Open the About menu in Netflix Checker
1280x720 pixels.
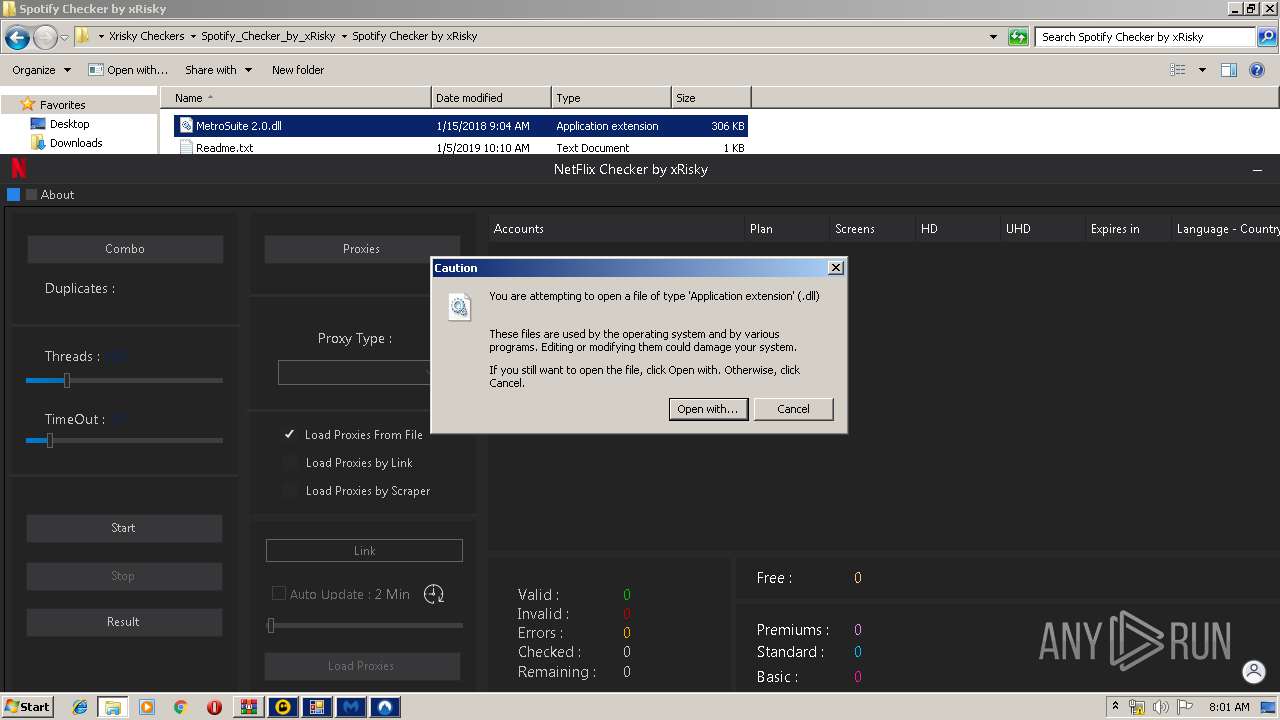point(57,194)
